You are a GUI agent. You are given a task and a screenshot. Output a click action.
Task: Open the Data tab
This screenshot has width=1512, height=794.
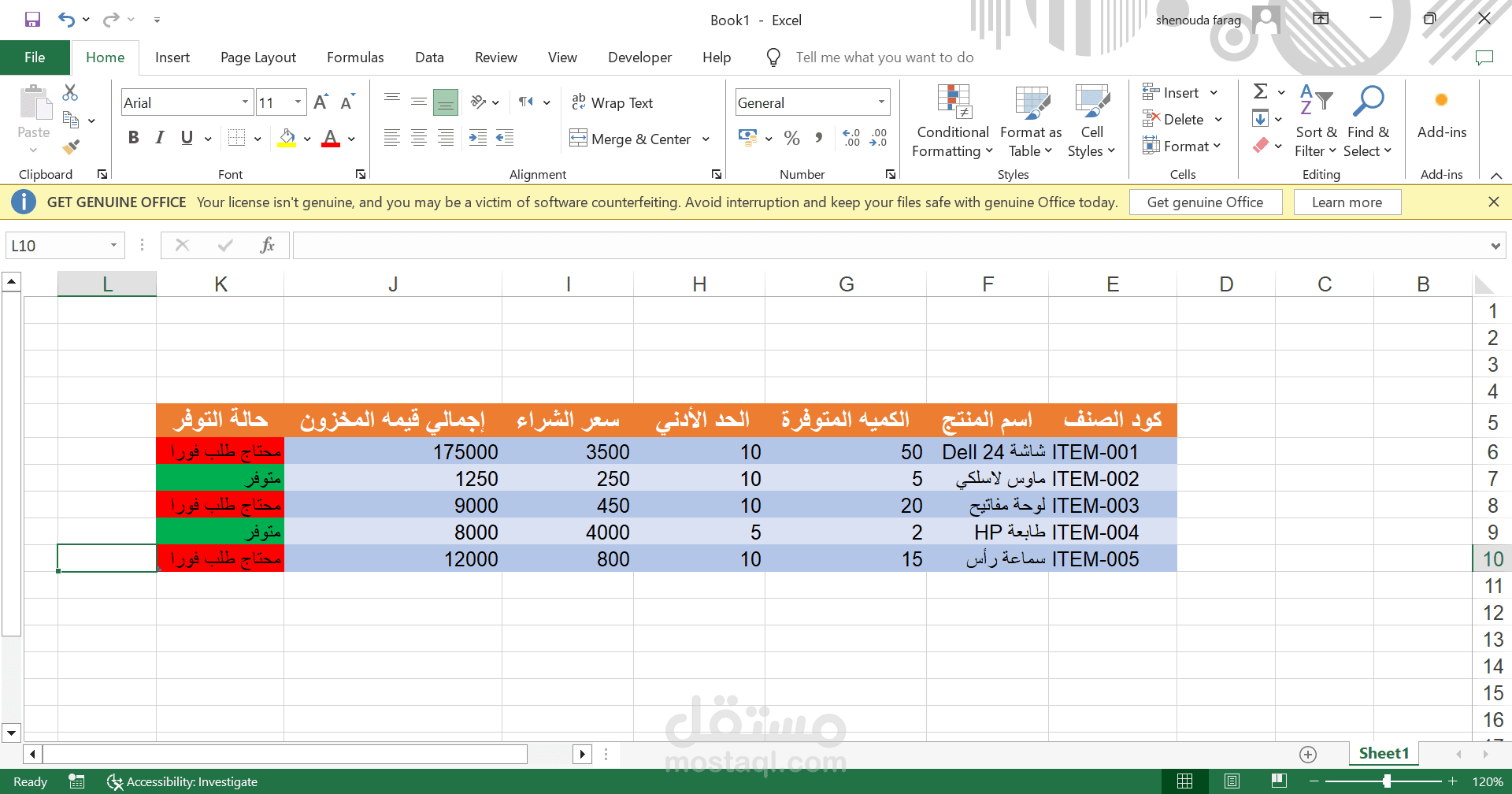pos(429,58)
